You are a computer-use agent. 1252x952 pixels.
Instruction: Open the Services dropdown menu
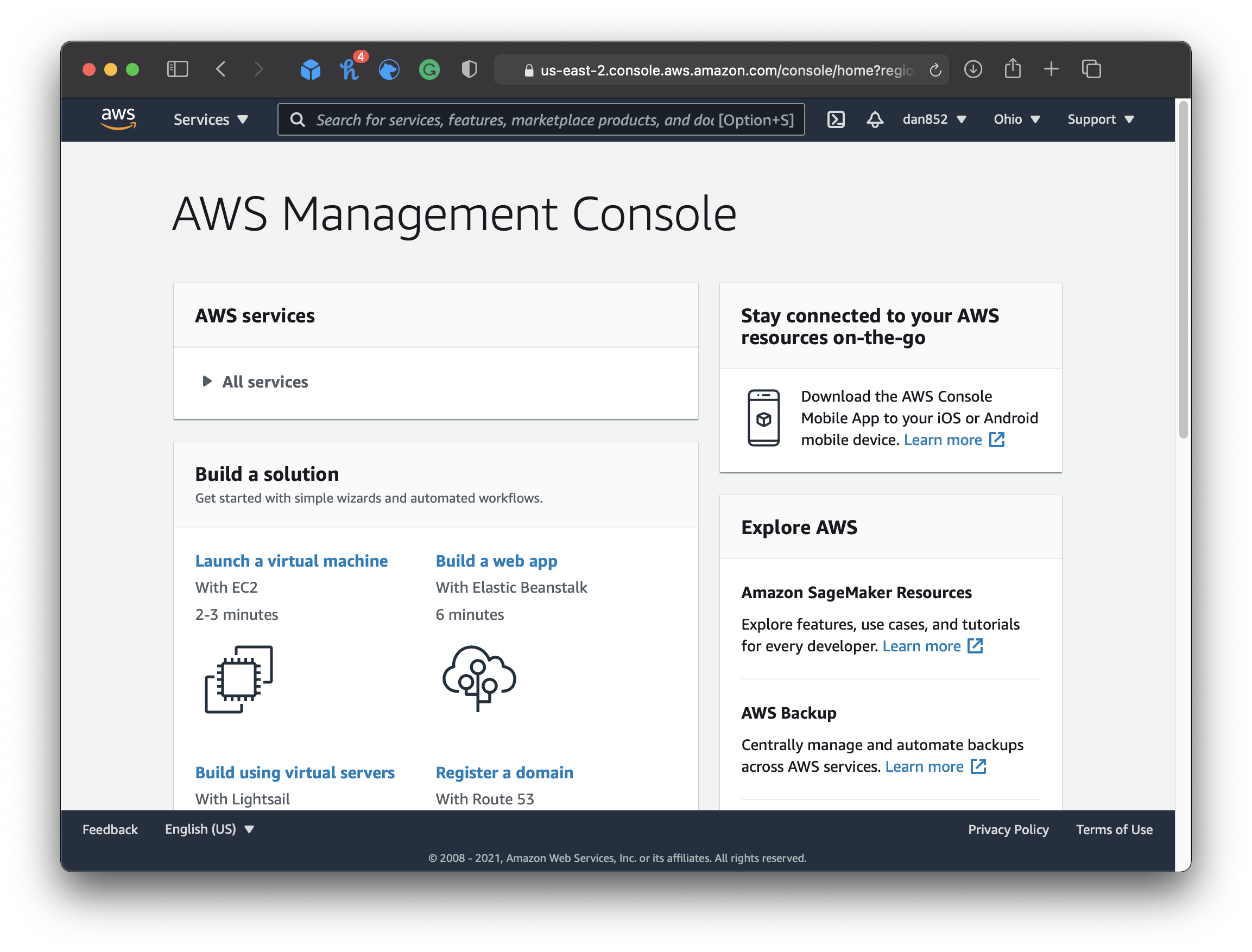point(211,119)
